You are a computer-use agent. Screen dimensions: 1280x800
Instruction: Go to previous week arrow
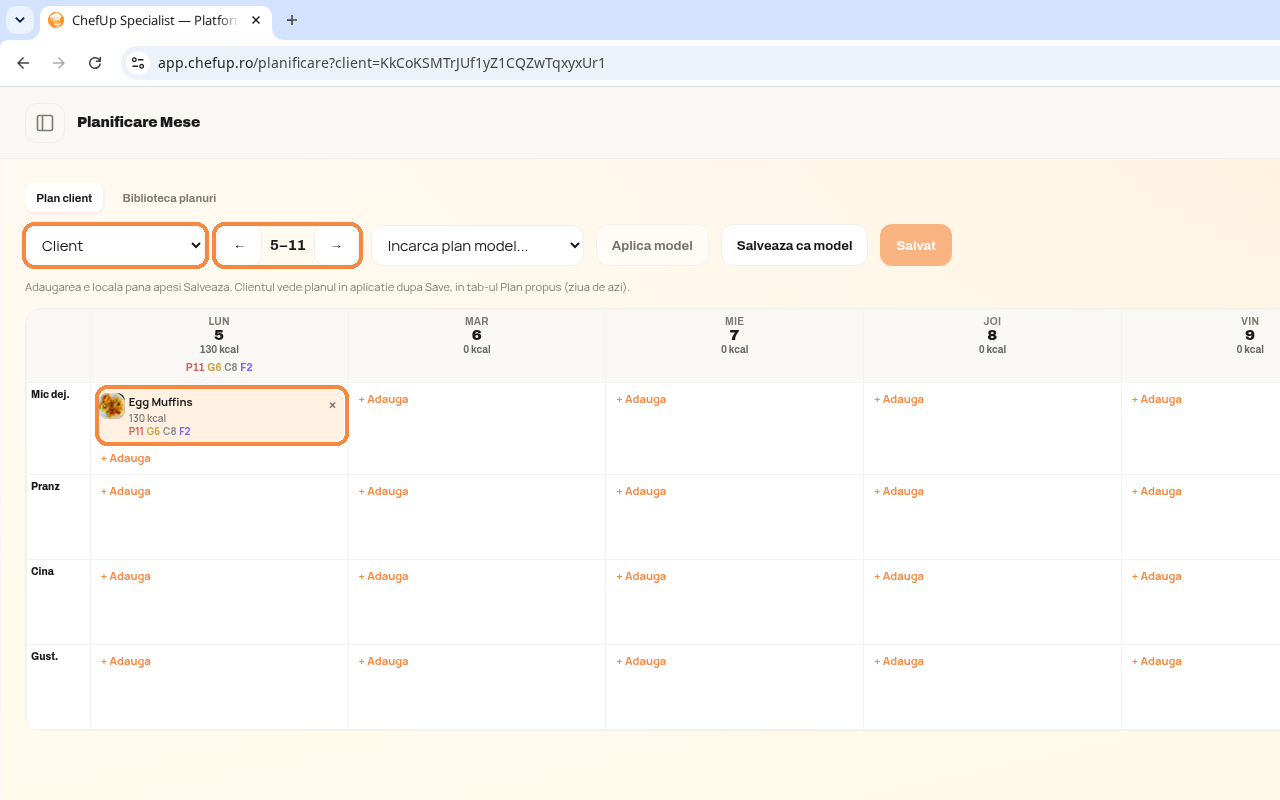240,246
